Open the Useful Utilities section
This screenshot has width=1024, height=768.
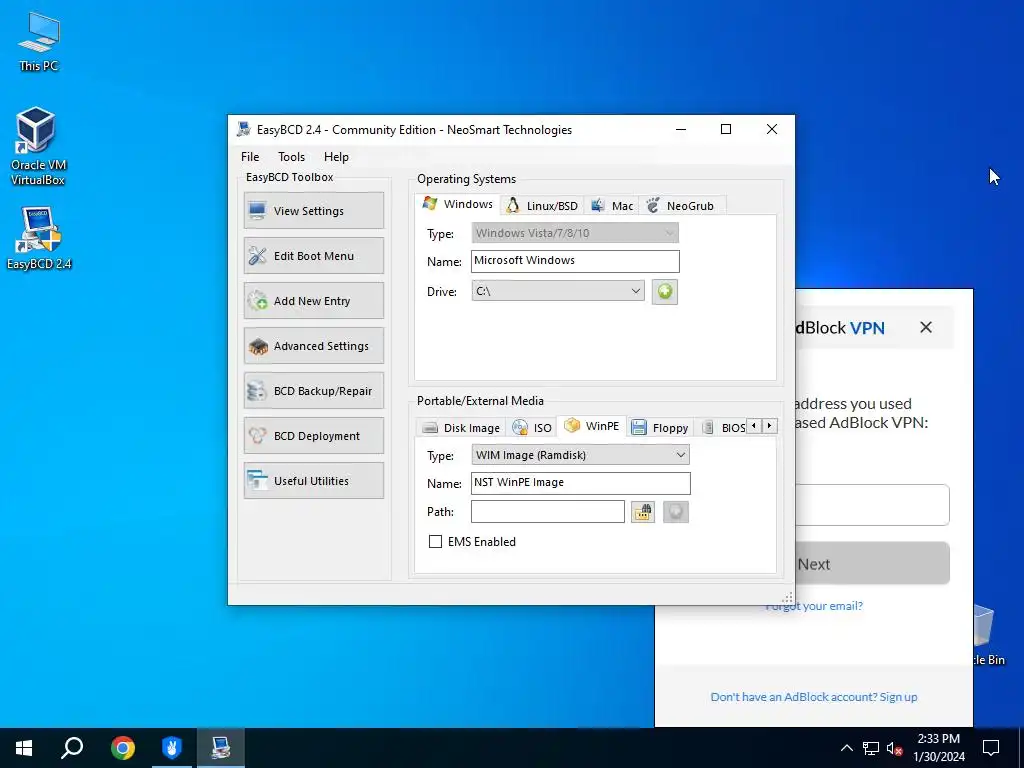313,481
